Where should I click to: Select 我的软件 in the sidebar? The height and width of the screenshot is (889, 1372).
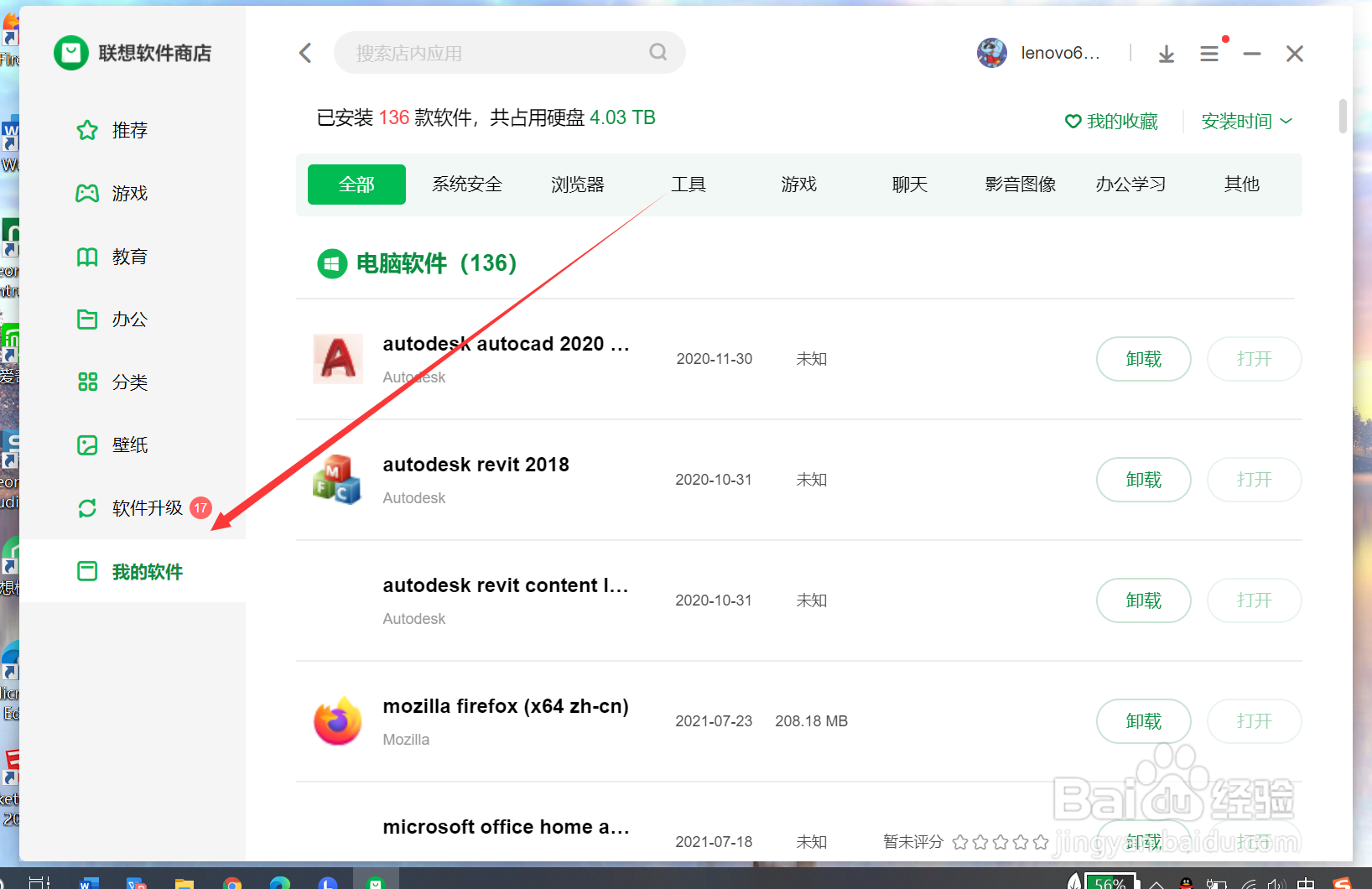tap(133, 571)
